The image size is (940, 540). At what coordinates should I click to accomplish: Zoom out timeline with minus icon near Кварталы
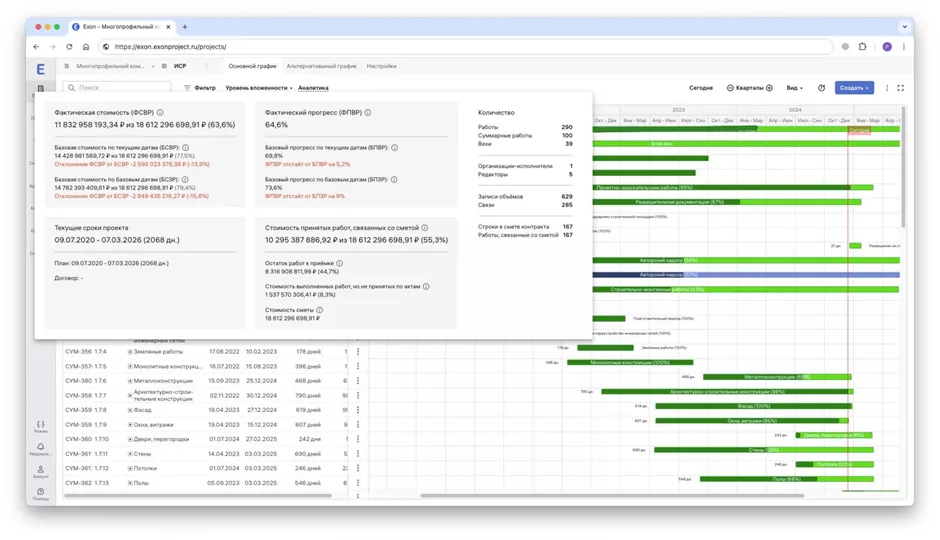(x=730, y=88)
